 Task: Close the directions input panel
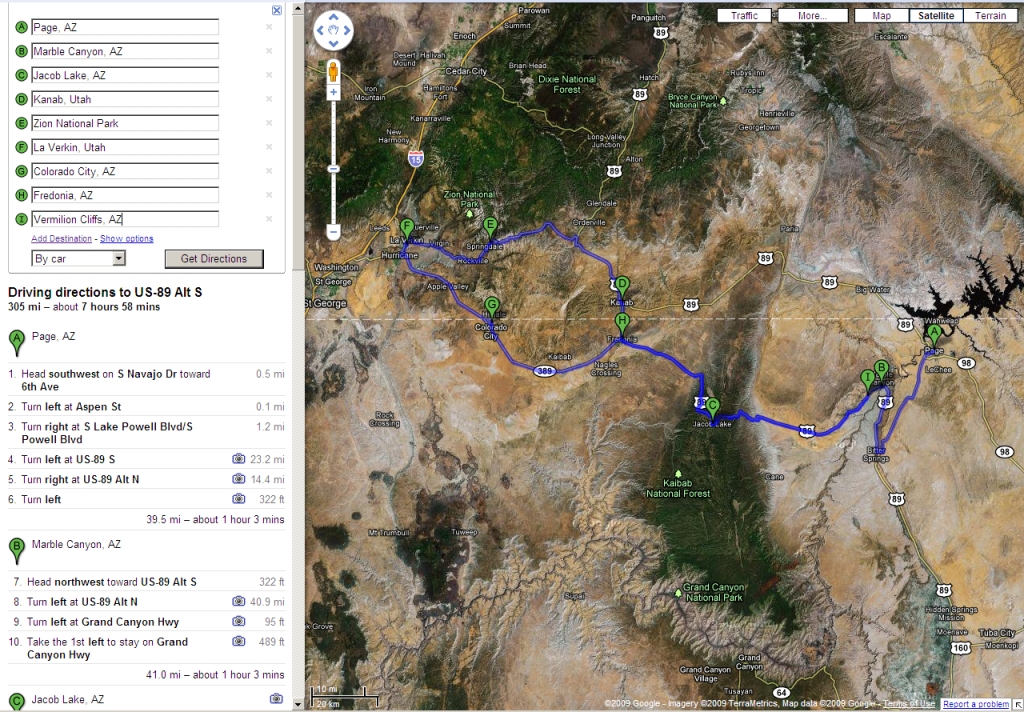point(276,10)
